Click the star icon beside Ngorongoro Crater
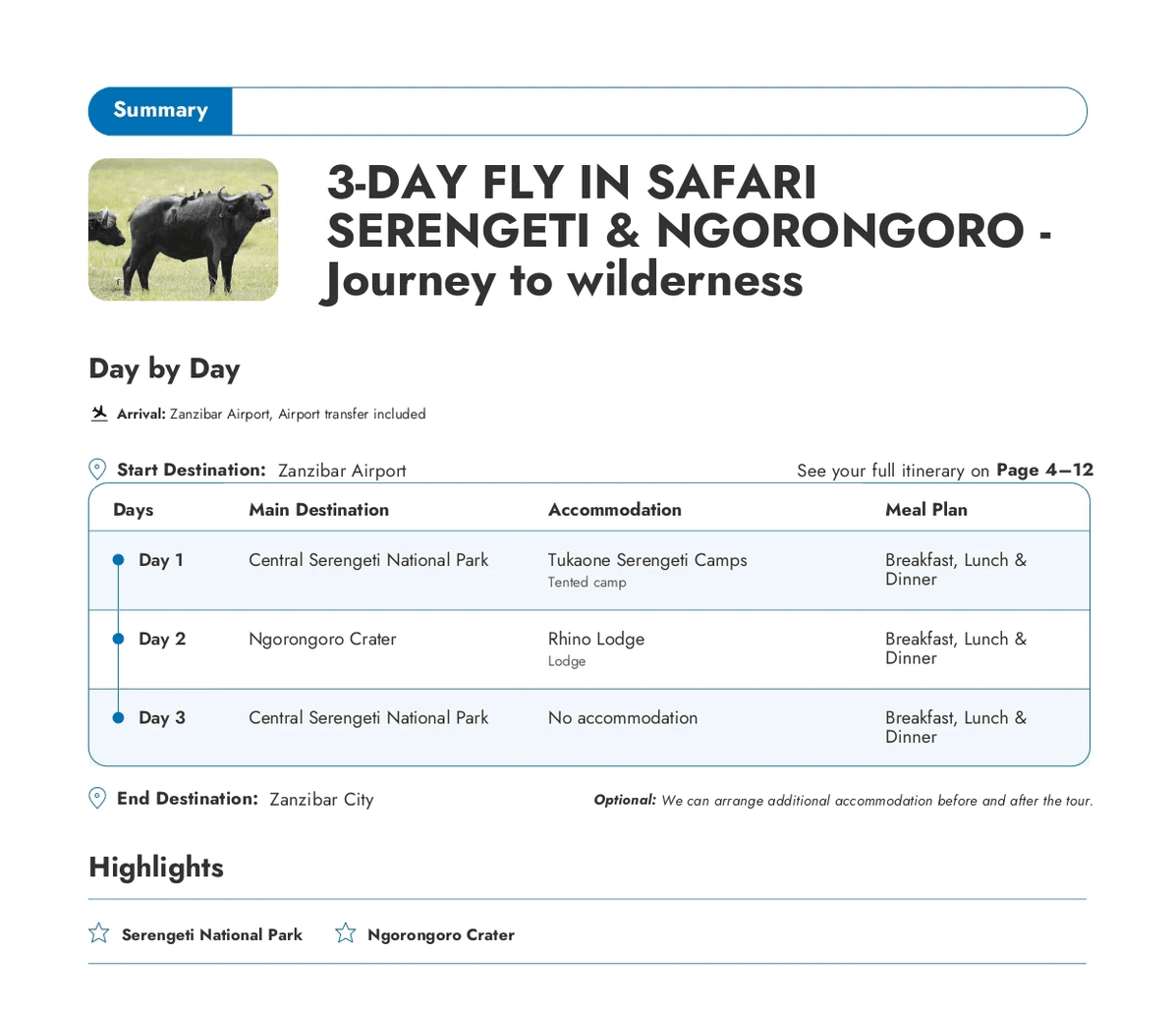 coord(345,933)
